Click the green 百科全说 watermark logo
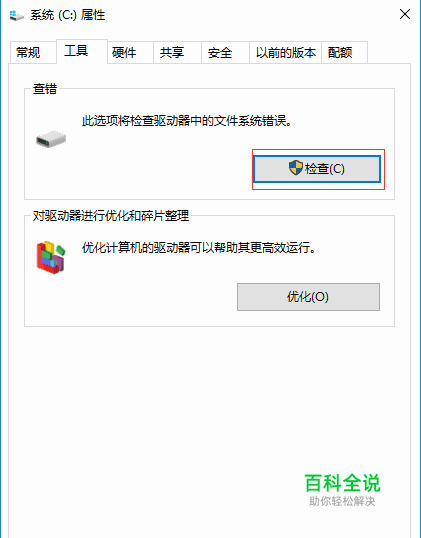Image resolution: width=421 pixels, height=538 pixels. tap(342, 483)
